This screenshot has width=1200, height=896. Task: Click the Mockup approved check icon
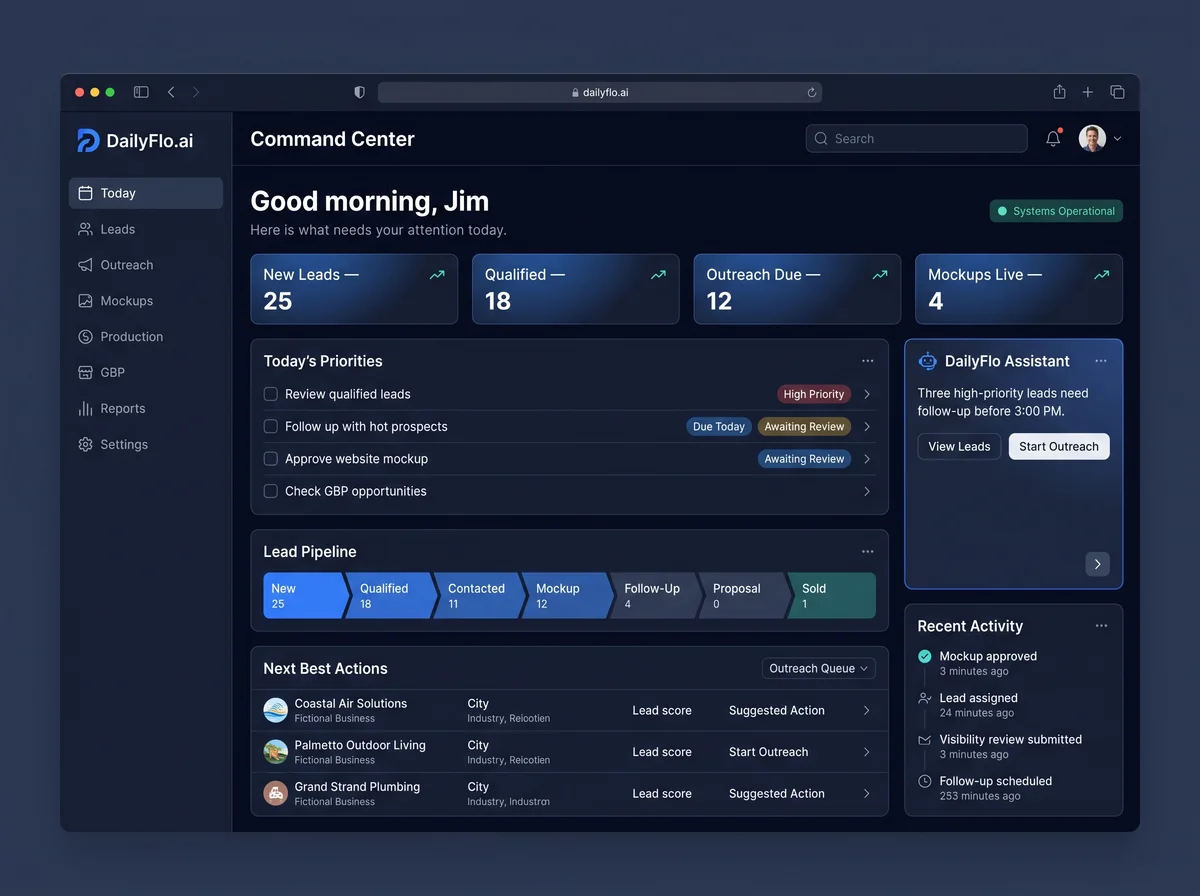(925, 656)
